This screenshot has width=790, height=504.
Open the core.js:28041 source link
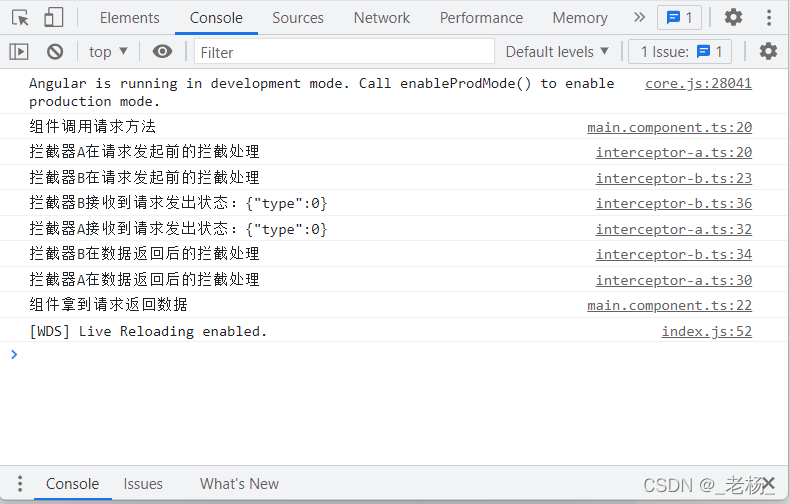698,83
